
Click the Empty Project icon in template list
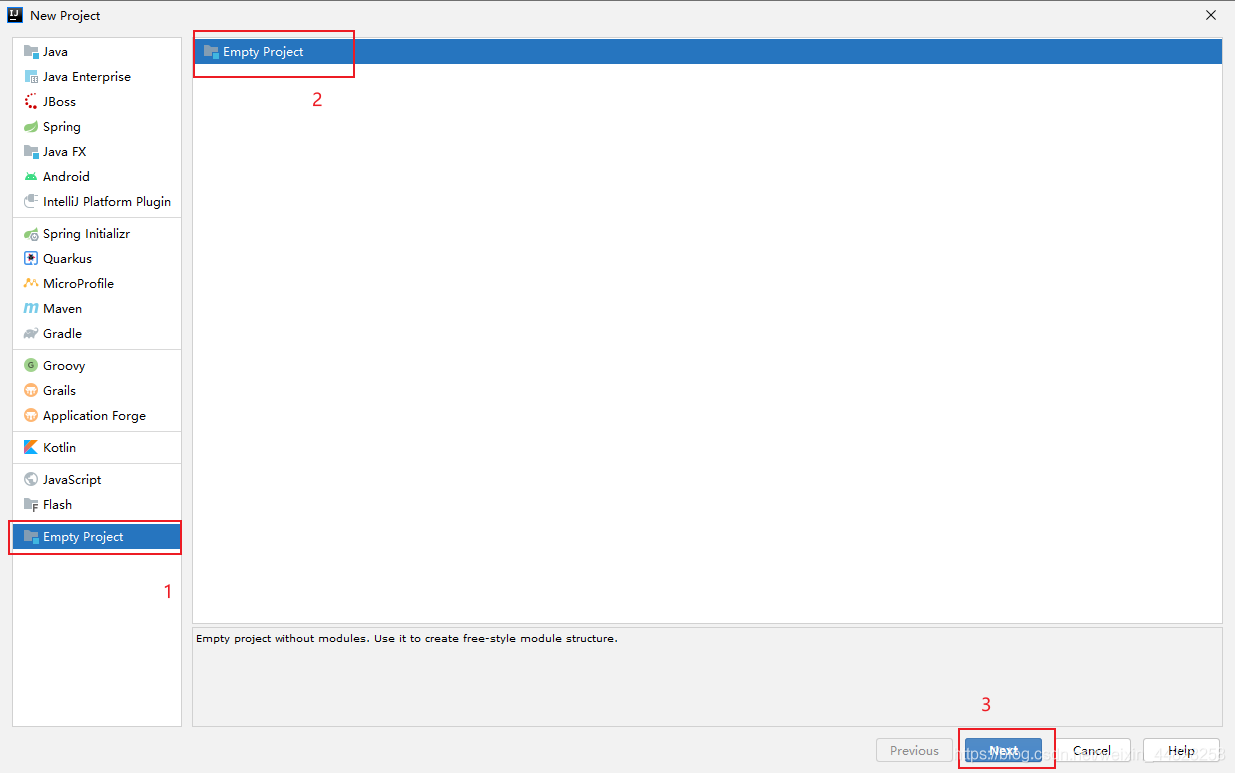[211, 51]
